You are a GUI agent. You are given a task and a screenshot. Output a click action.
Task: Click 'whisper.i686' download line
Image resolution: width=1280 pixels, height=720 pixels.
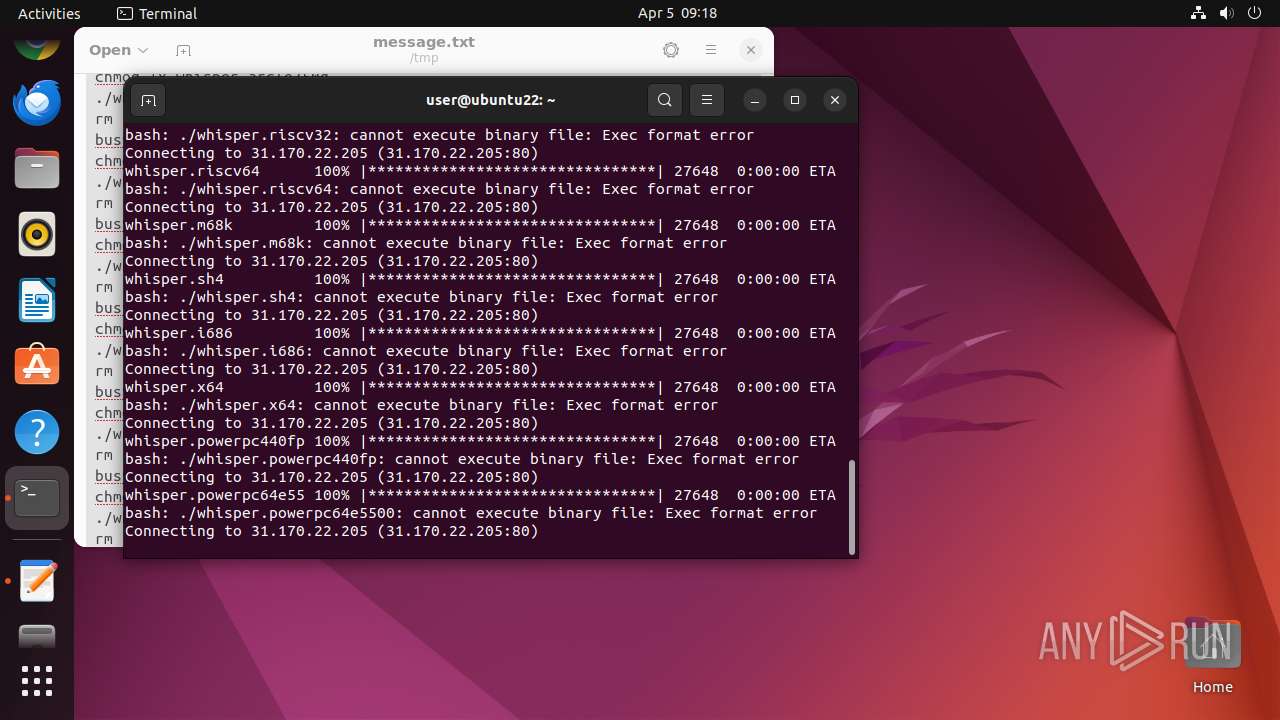(x=480, y=333)
